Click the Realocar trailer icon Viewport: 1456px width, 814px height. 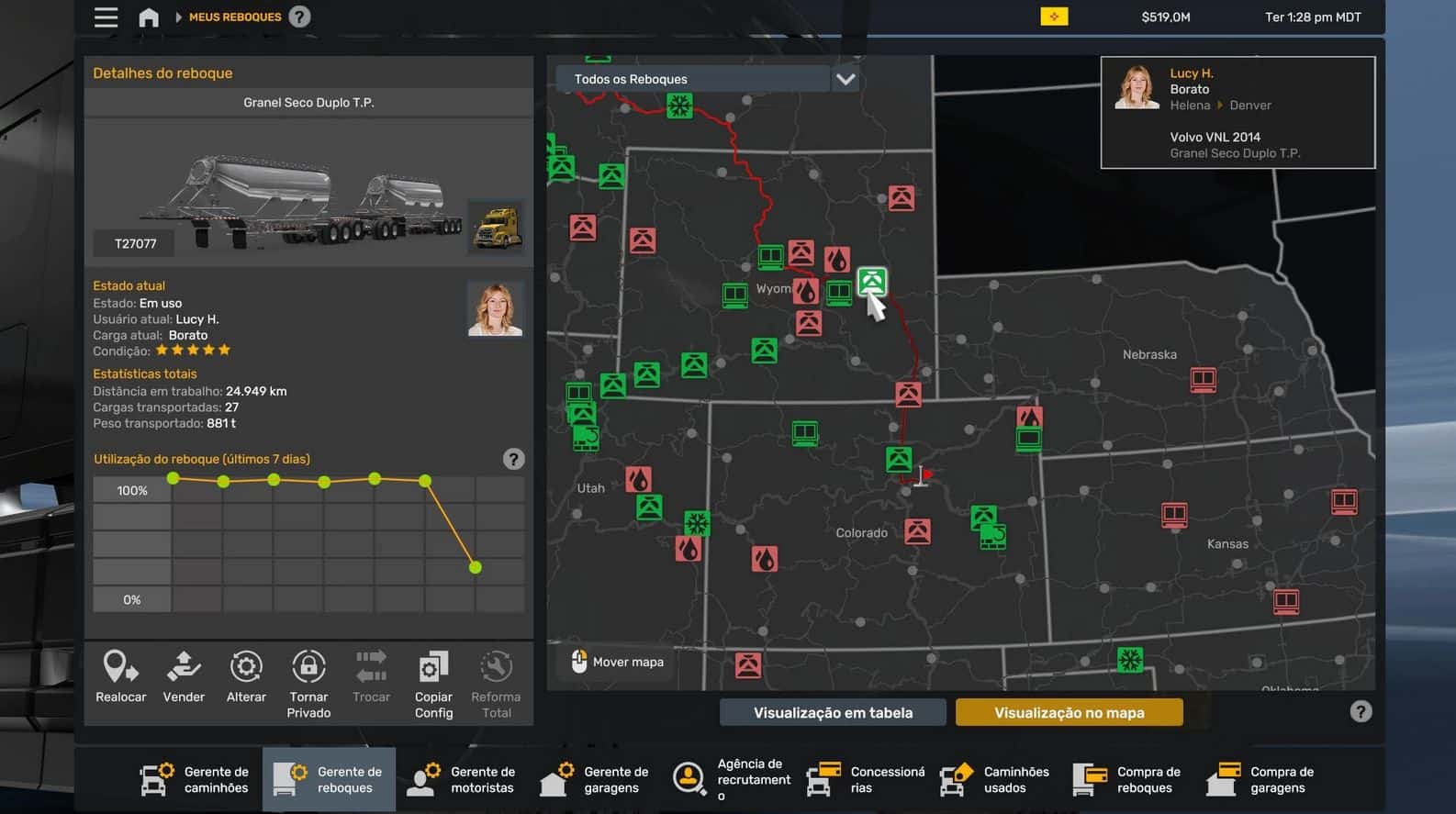pos(120,667)
